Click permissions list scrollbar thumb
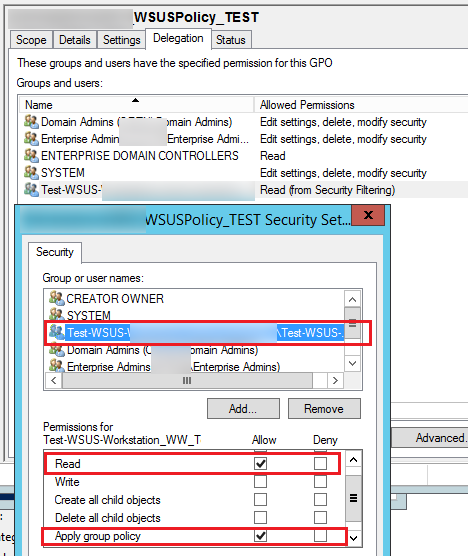 (x=353, y=498)
